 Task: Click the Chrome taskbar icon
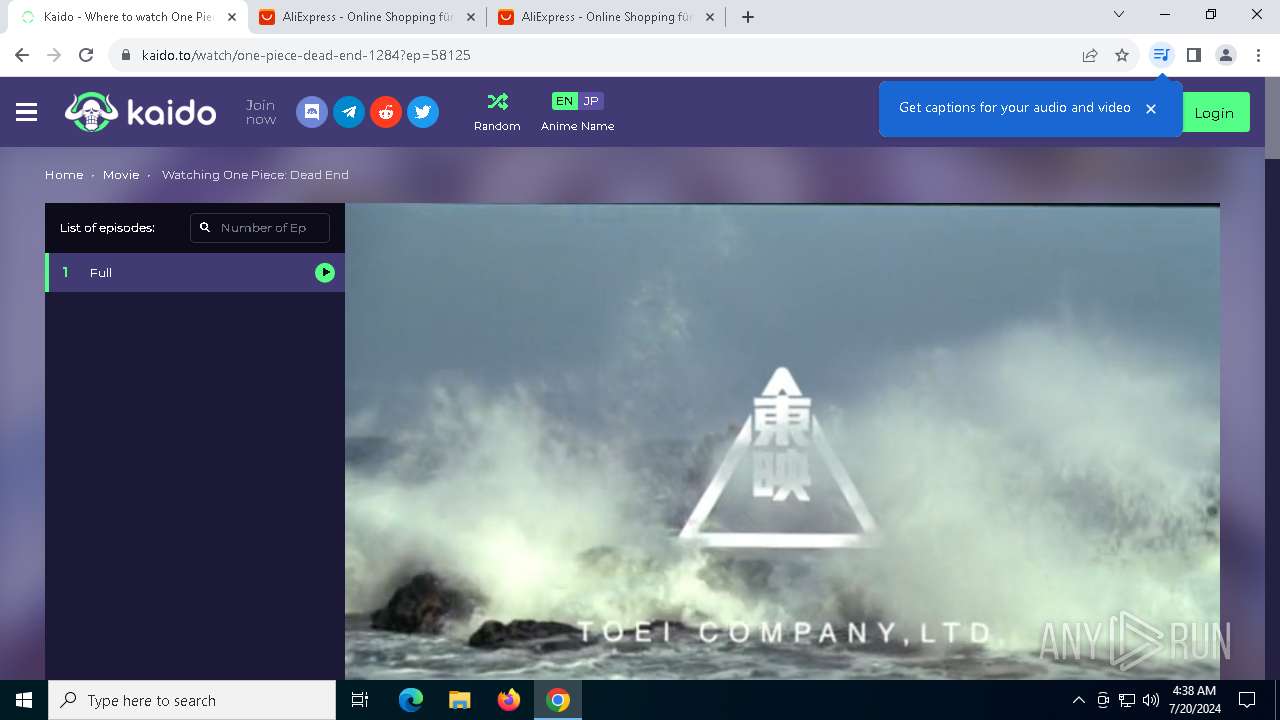pos(558,700)
